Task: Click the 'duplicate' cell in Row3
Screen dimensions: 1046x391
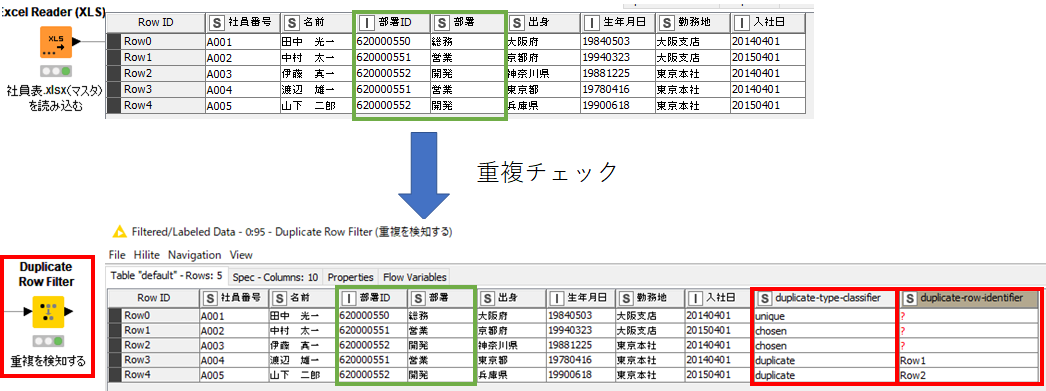Action: pos(824,360)
